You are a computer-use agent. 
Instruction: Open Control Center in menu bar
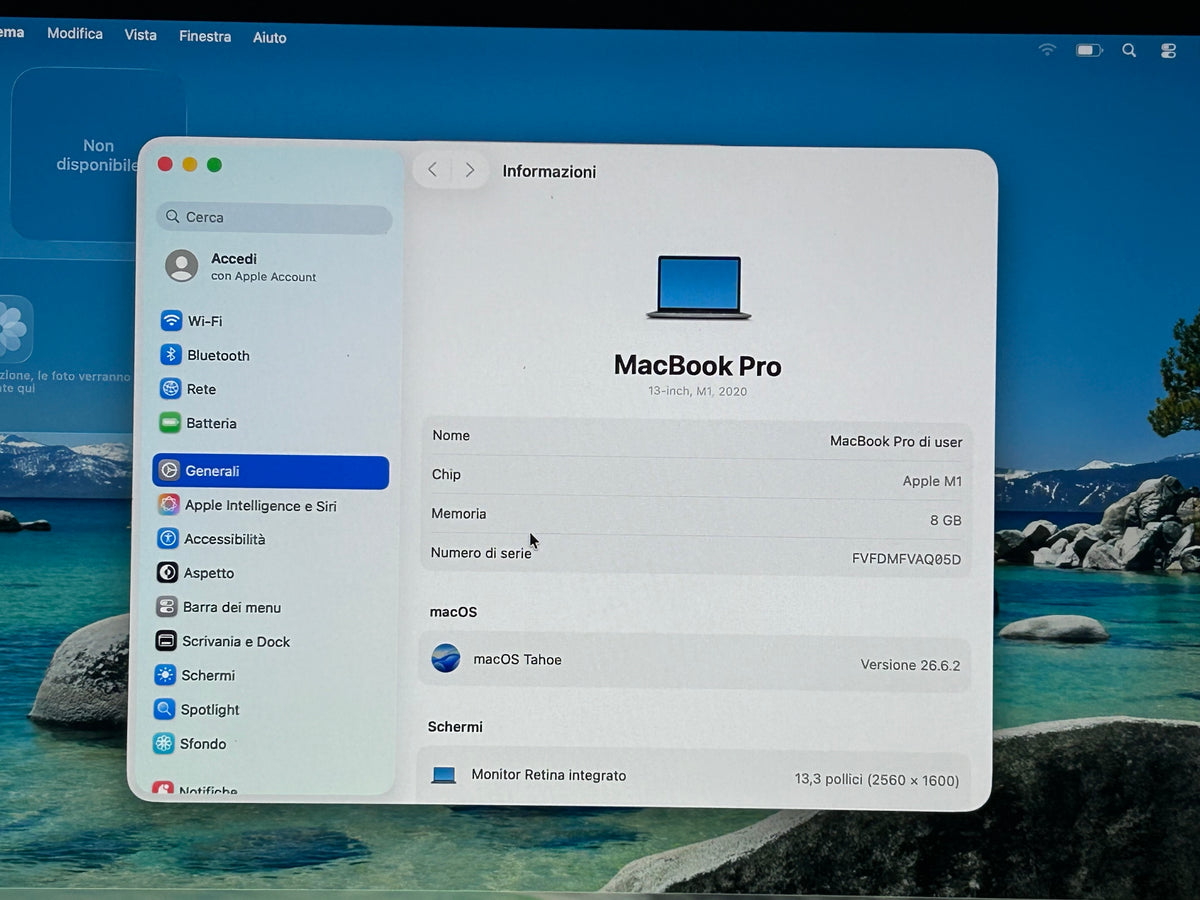(1168, 50)
